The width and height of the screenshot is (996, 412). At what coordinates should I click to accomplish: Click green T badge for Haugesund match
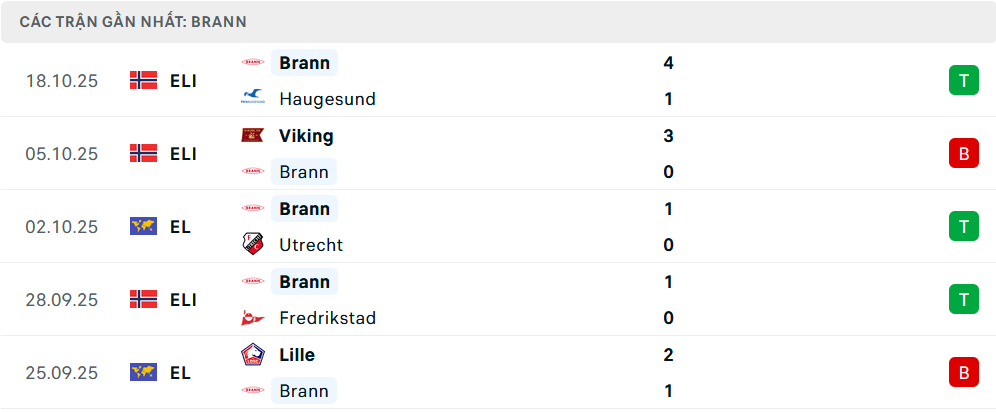(963, 81)
